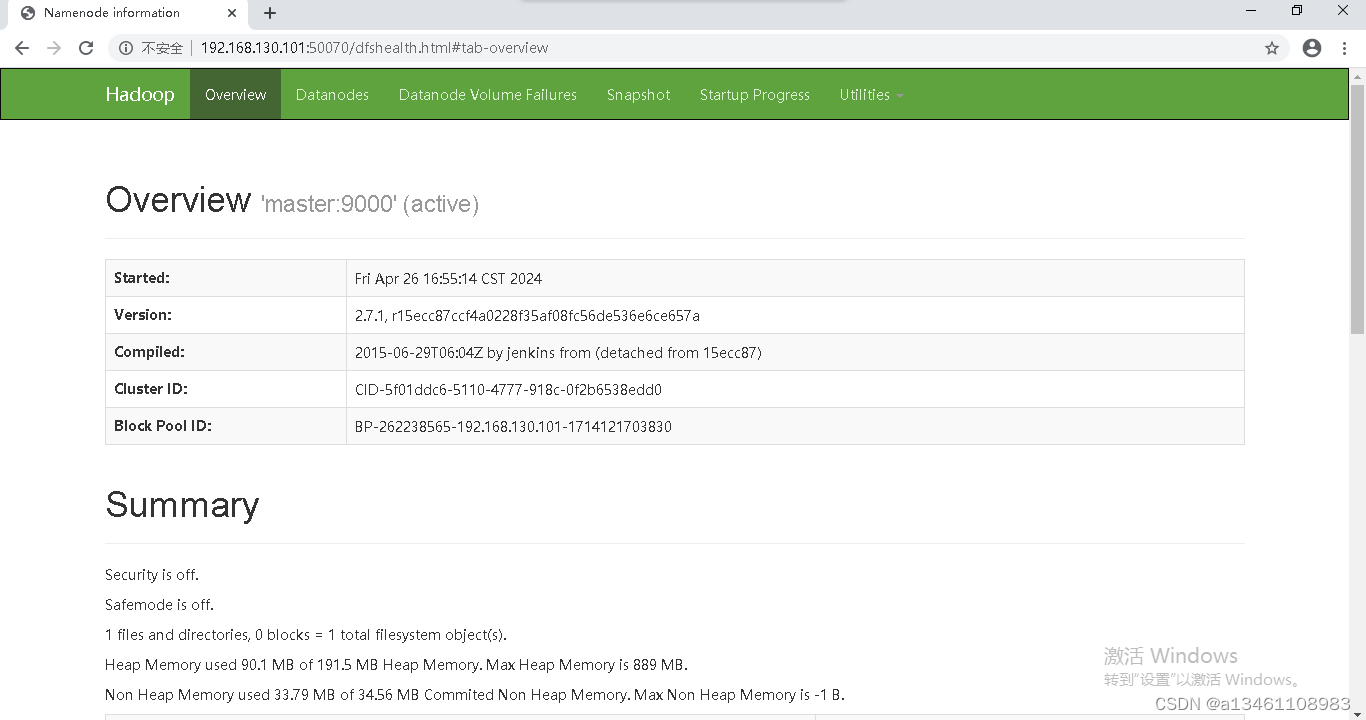This screenshot has width=1366, height=720.
Task: Restore down the Chrome window
Action: [x=1297, y=11]
